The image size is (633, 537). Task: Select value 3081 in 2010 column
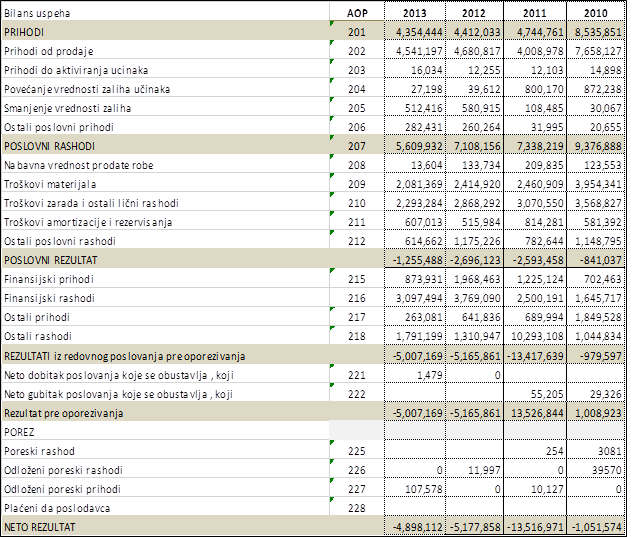pyautogui.click(x=610, y=451)
